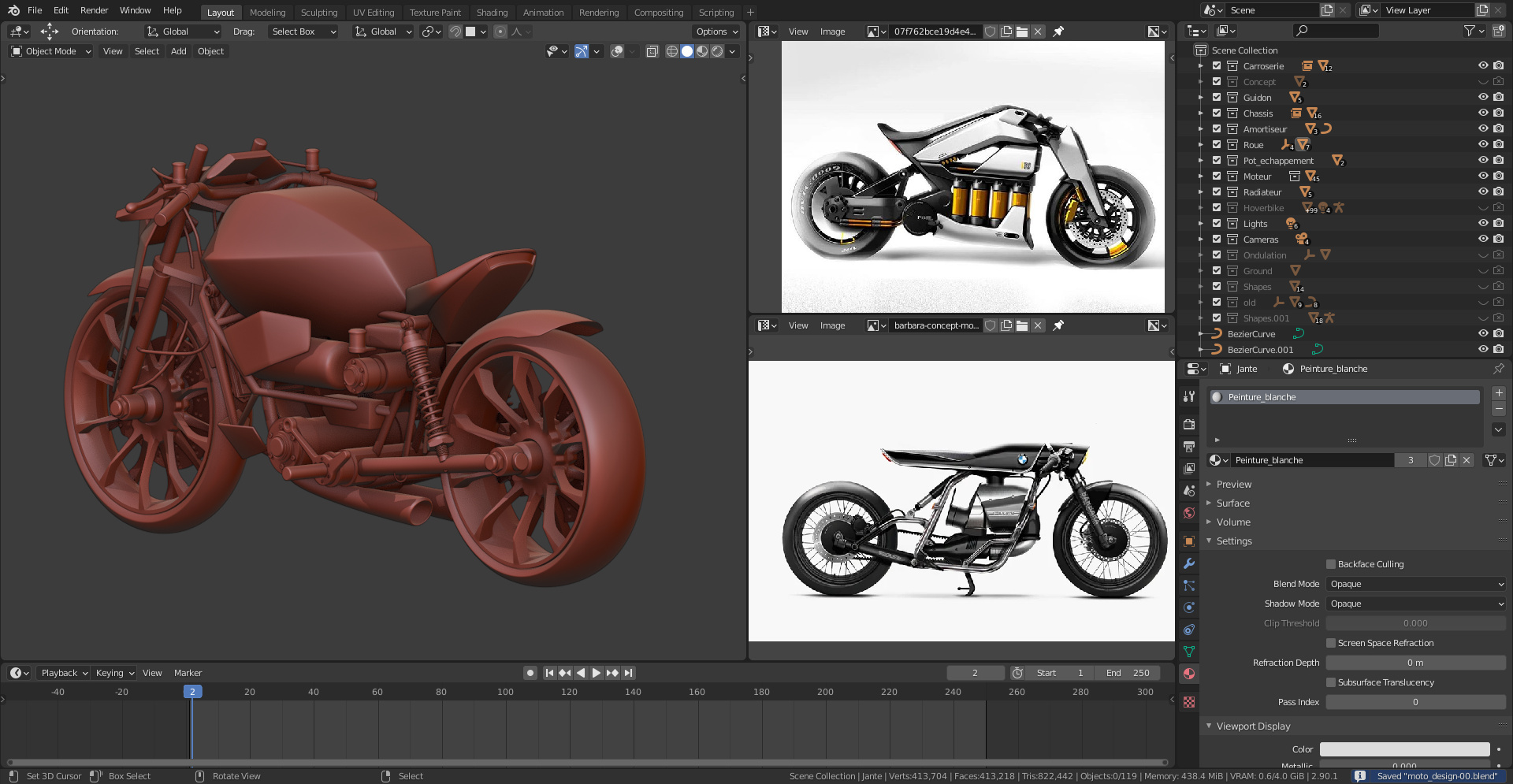Hide the Chassis collection in viewport
Screen dimensions: 1513x784
(x=1483, y=113)
